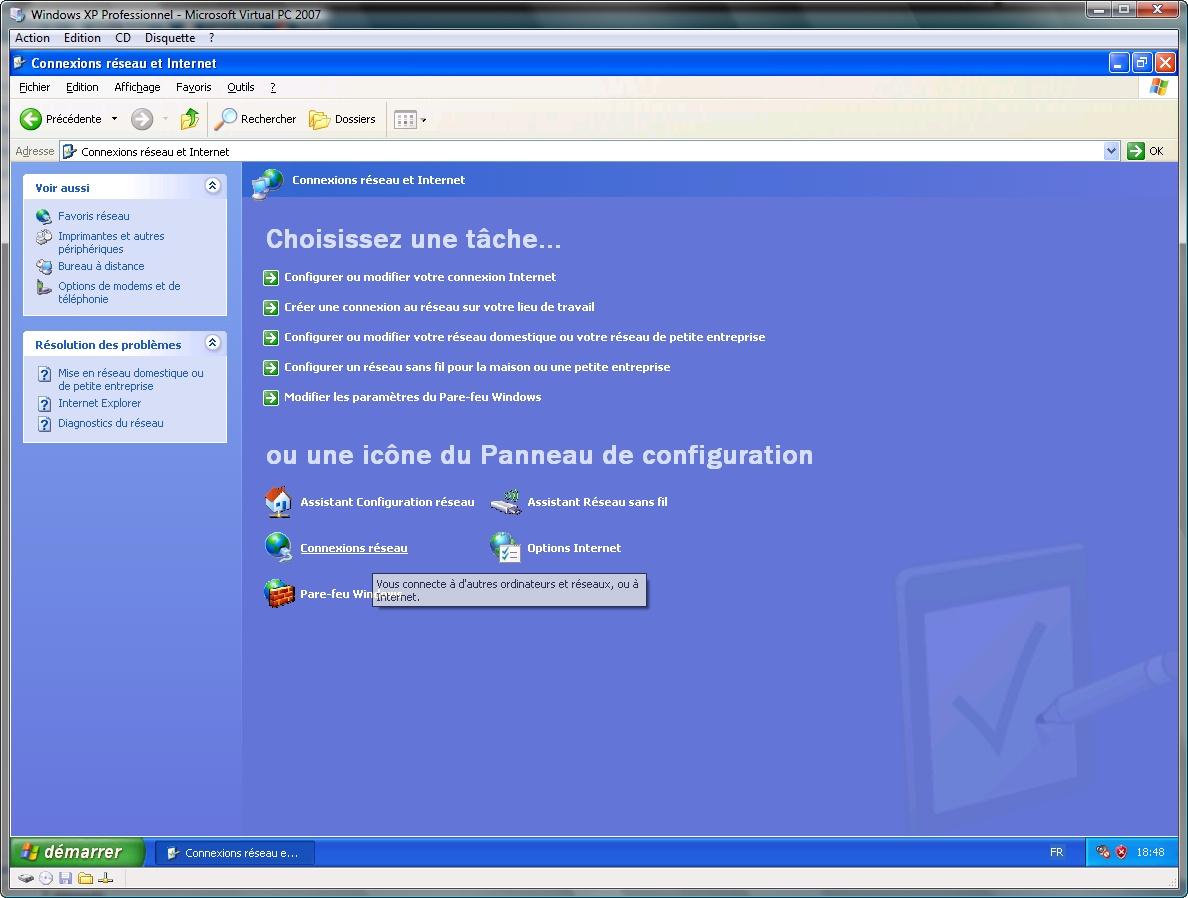This screenshot has width=1188, height=898.
Task: Open Virtual PC CD menu
Action: tap(123, 38)
